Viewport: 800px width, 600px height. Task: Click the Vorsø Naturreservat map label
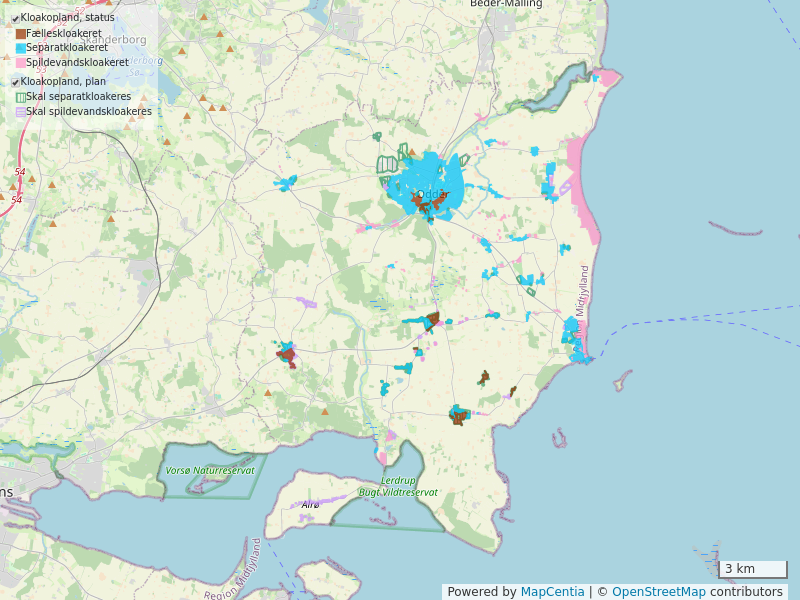pos(210,470)
